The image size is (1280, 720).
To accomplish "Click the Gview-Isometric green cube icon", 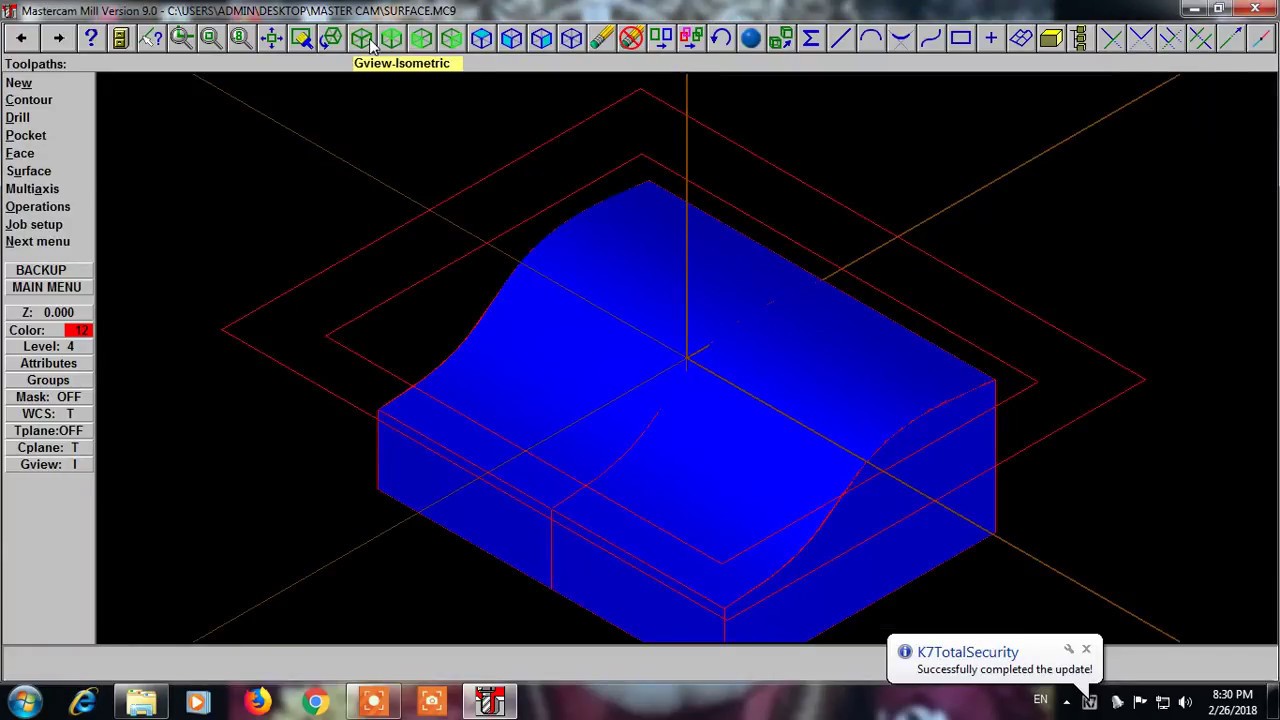I will 361,38.
